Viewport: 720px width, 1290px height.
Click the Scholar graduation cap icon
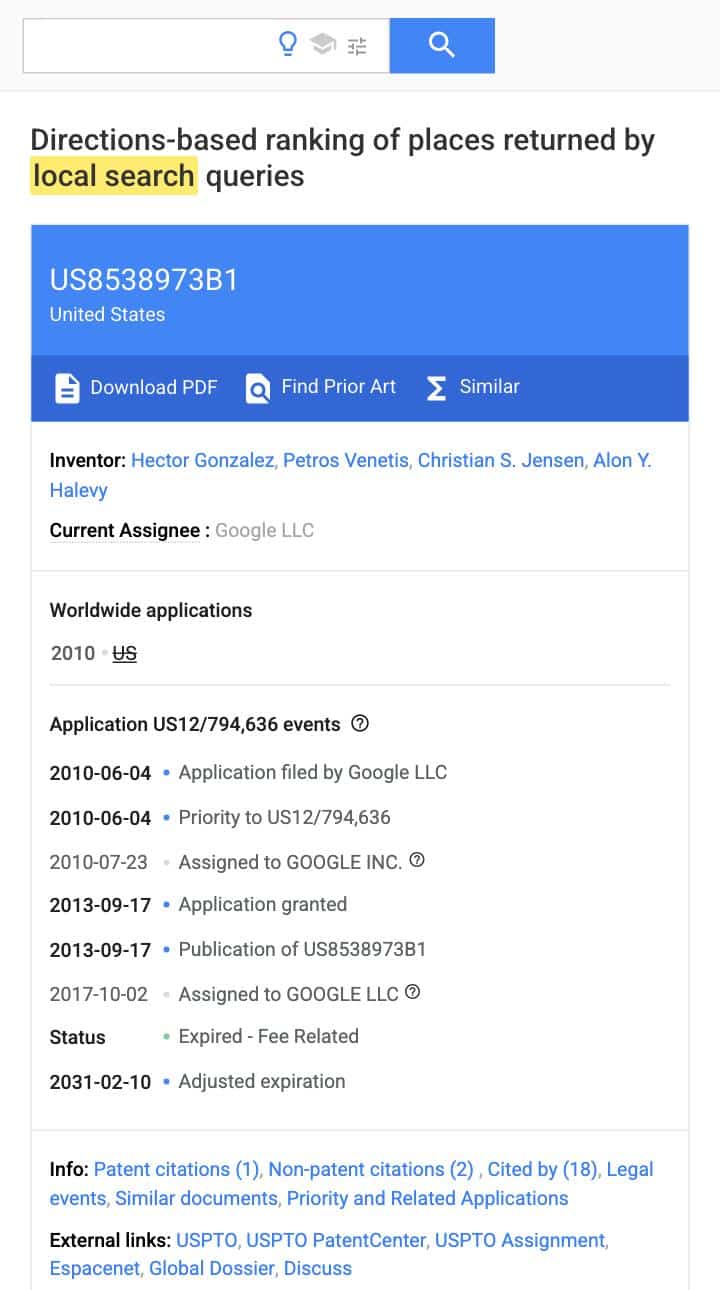point(322,44)
